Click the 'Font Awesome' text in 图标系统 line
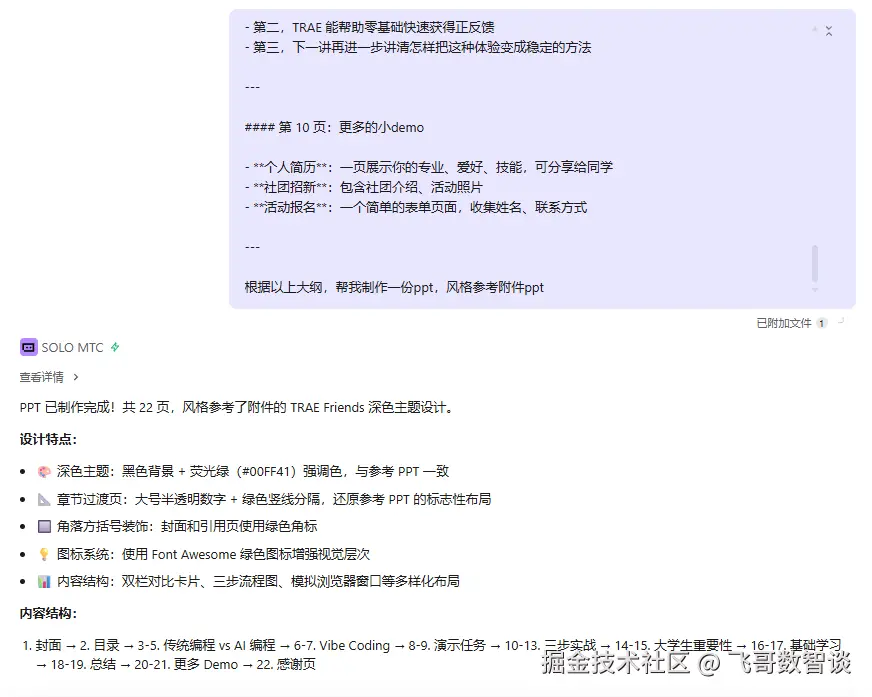 [194, 555]
